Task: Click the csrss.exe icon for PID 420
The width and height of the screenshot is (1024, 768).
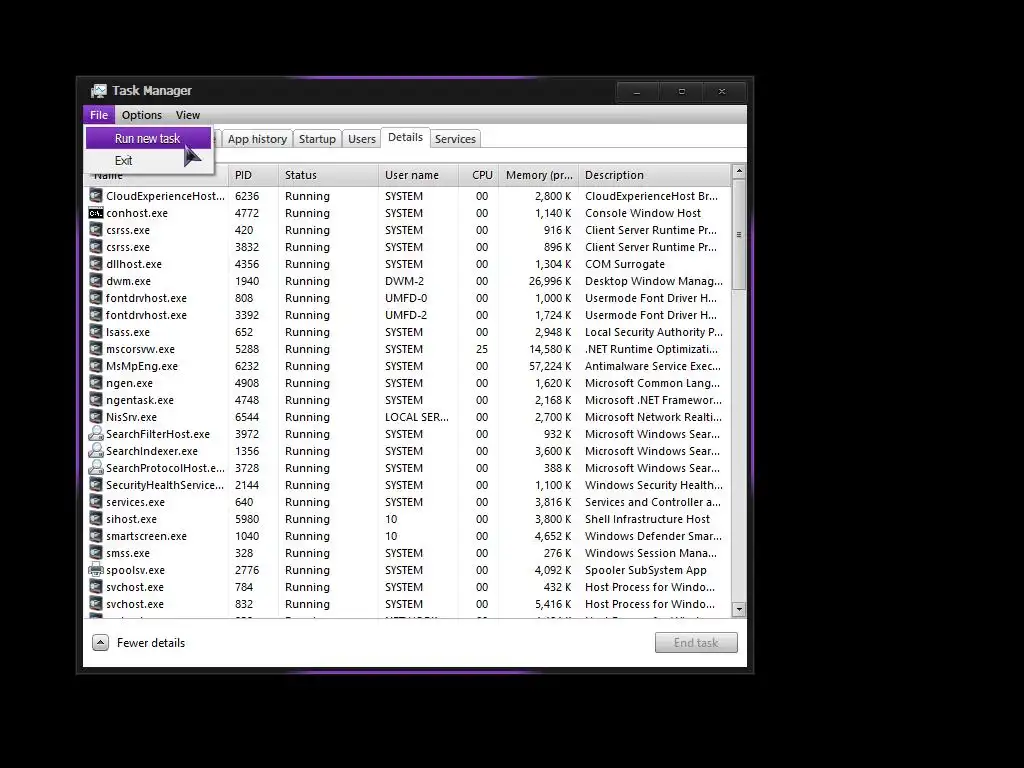Action: click(x=96, y=230)
